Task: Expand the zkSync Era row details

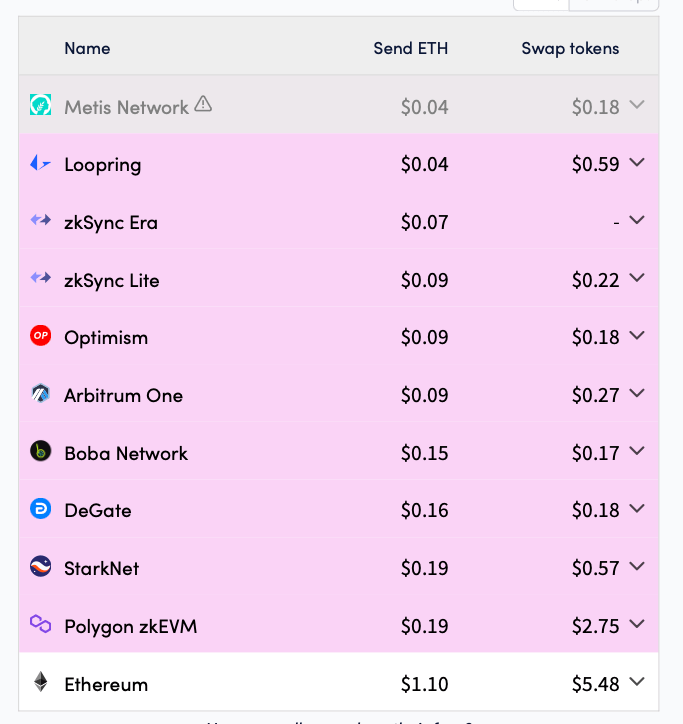Action: [637, 220]
